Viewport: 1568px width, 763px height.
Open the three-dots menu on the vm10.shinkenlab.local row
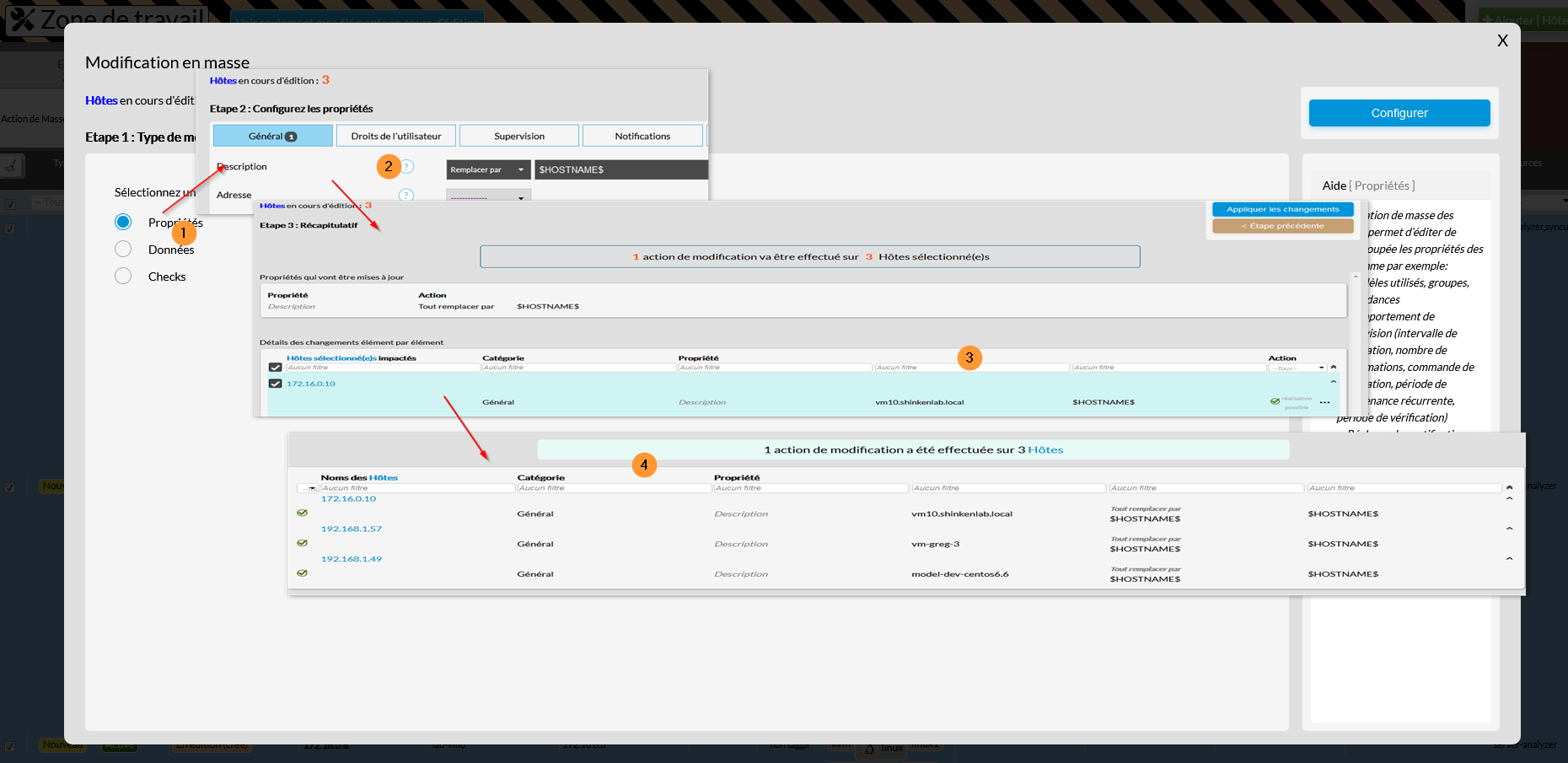click(1325, 403)
